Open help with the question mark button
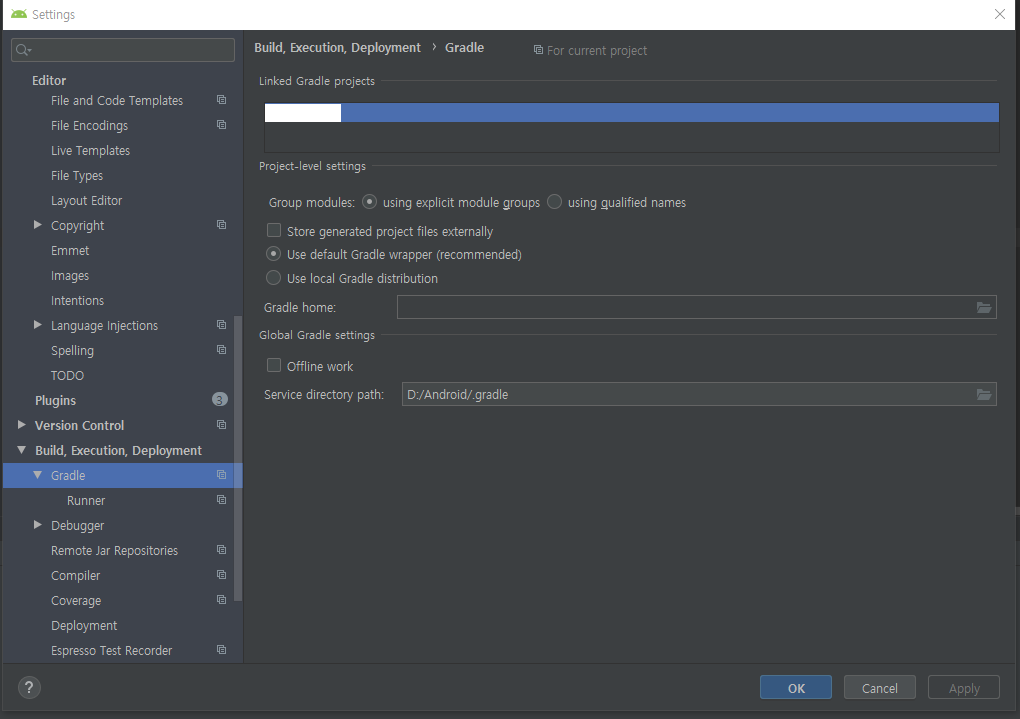The width and height of the screenshot is (1020, 719). [x=29, y=688]
